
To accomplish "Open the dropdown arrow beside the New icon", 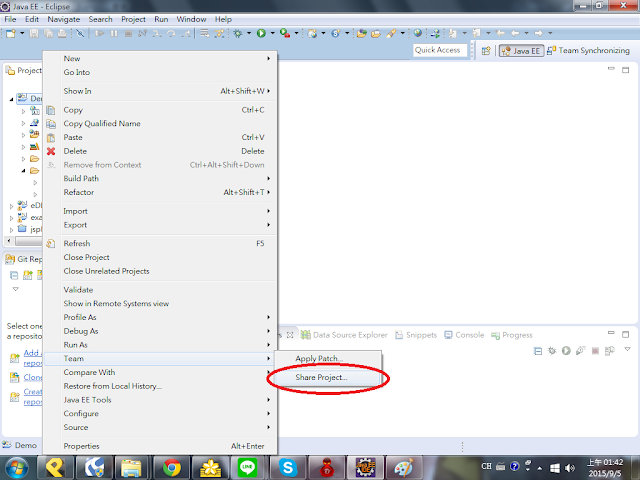I will point(22,33).
